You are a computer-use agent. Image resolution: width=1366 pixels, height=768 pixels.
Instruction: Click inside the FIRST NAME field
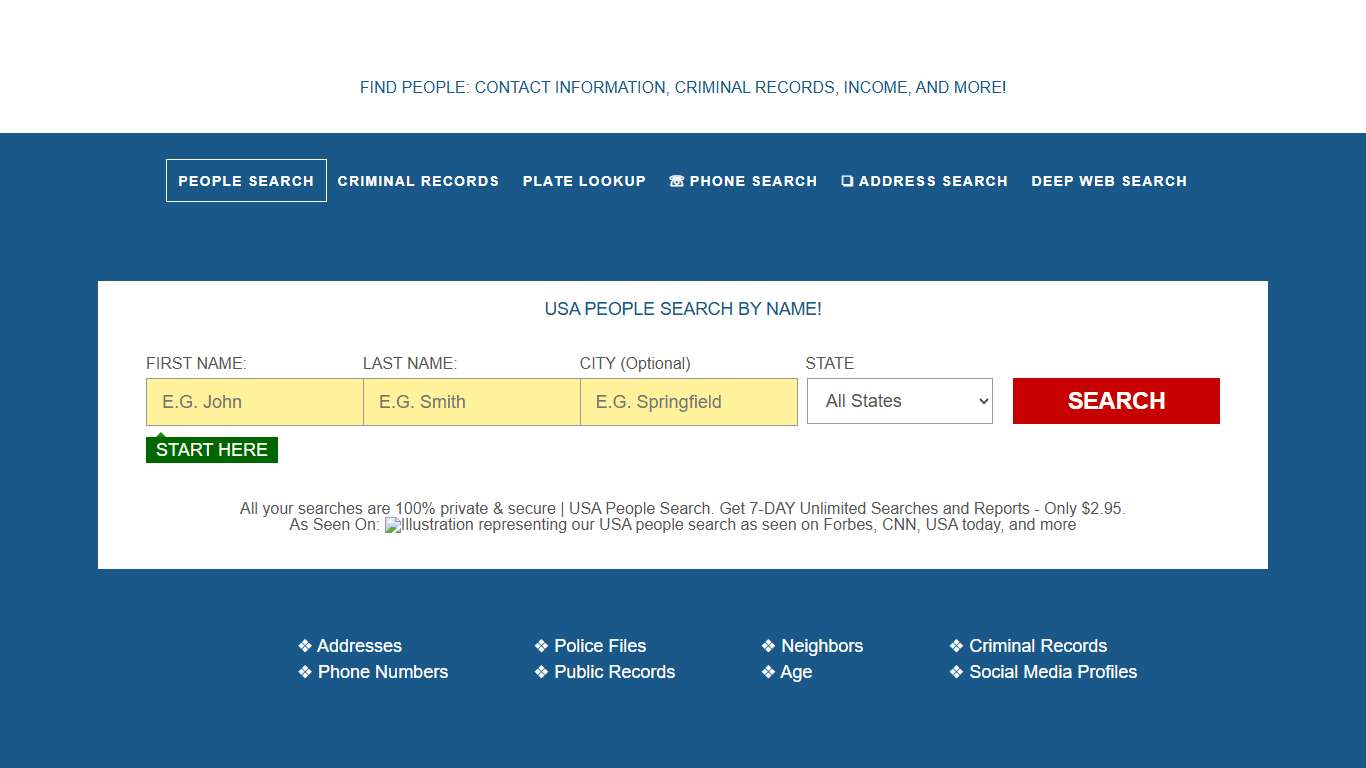254,401
